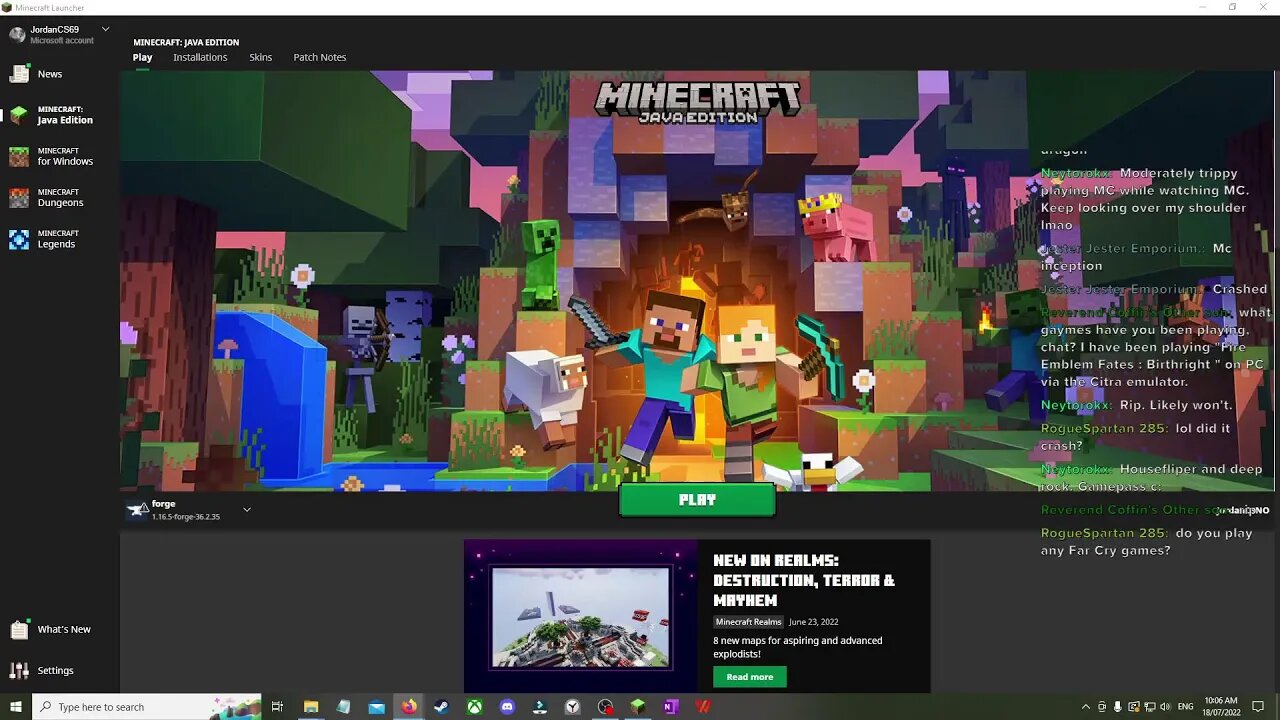Click the Windows taskbar search box
Screen dimensions: 1280x720
147,707
